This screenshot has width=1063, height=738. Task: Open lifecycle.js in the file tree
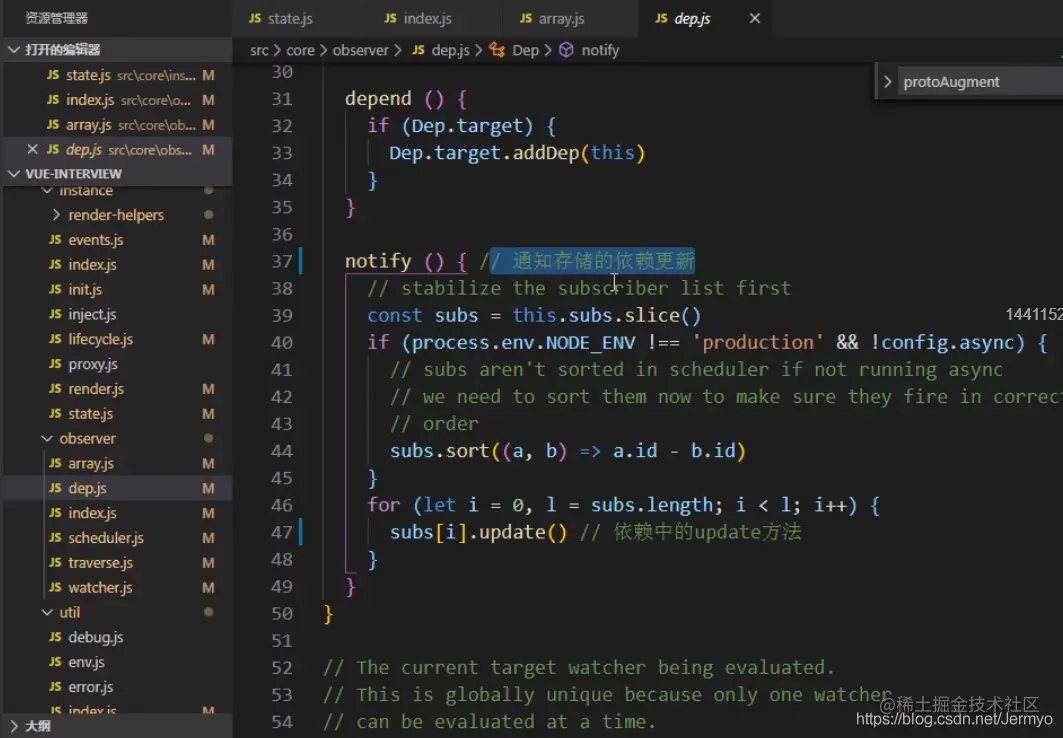click(117, 339)
